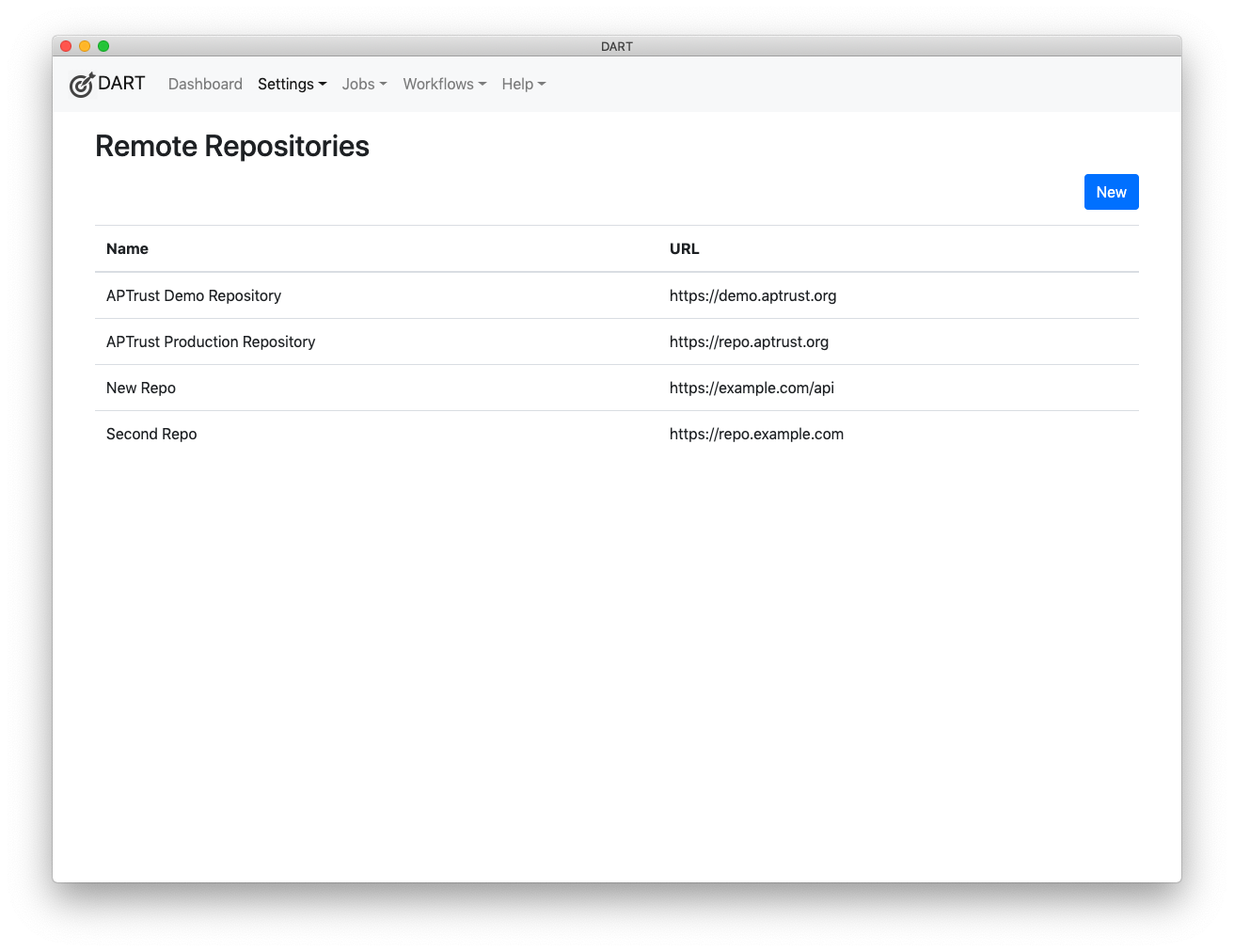
Task: Click the https://demo.aptrust.org URL
Action: pyautogui.click(x=752, y=295)
